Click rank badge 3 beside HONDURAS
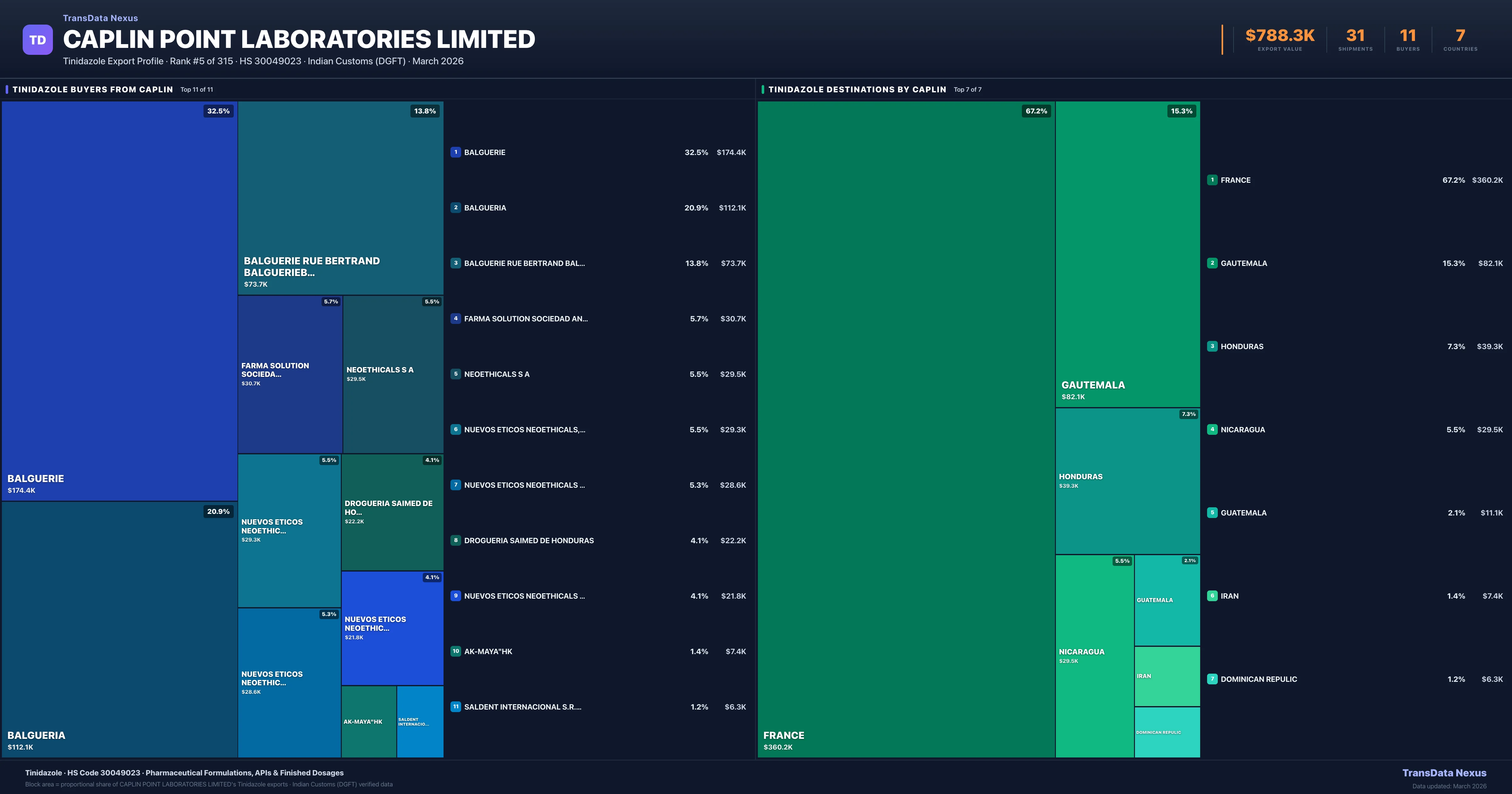Viewport: 1512px width, 794px height. coord(1212,347)
